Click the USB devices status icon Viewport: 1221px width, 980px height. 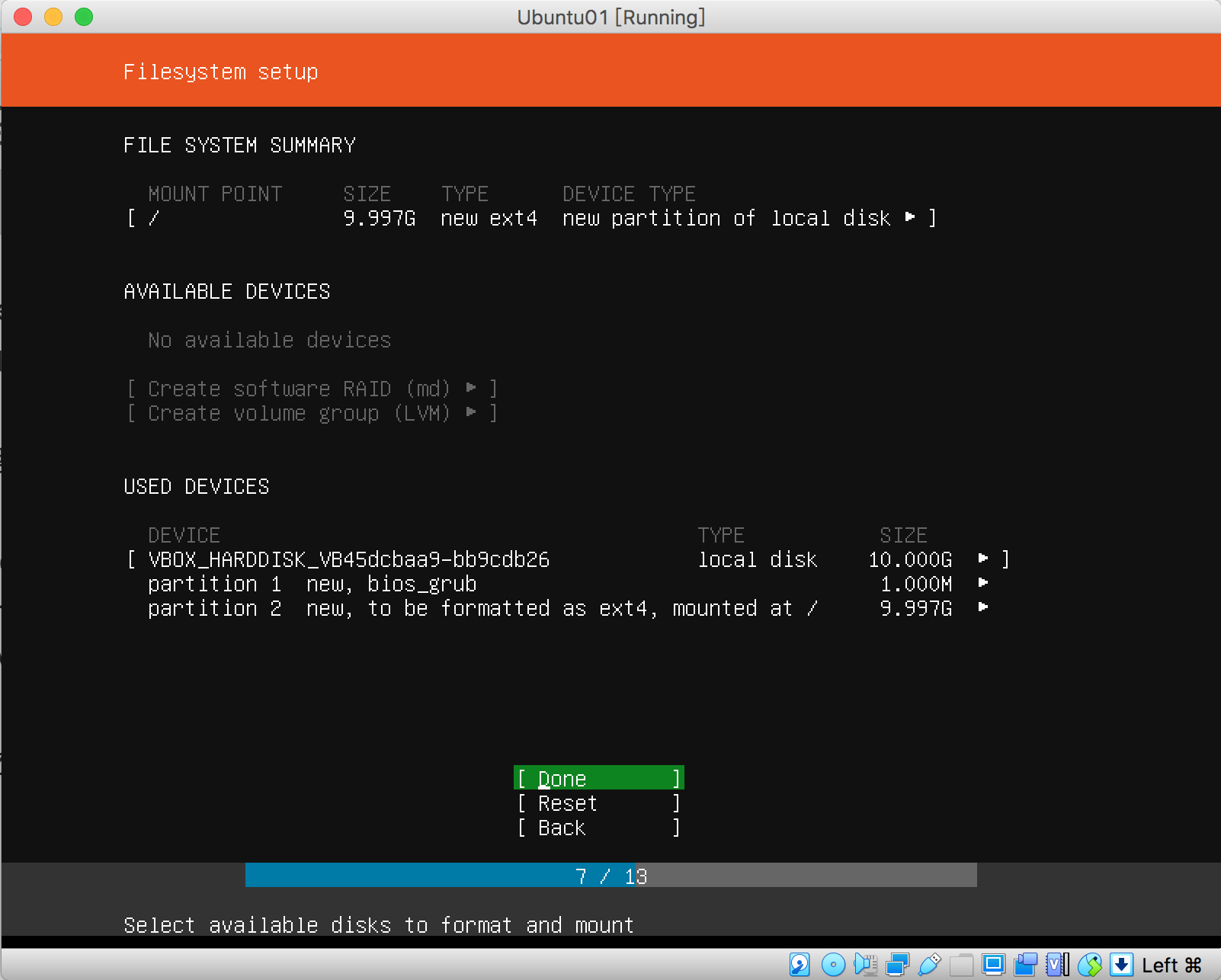[930, 965]
